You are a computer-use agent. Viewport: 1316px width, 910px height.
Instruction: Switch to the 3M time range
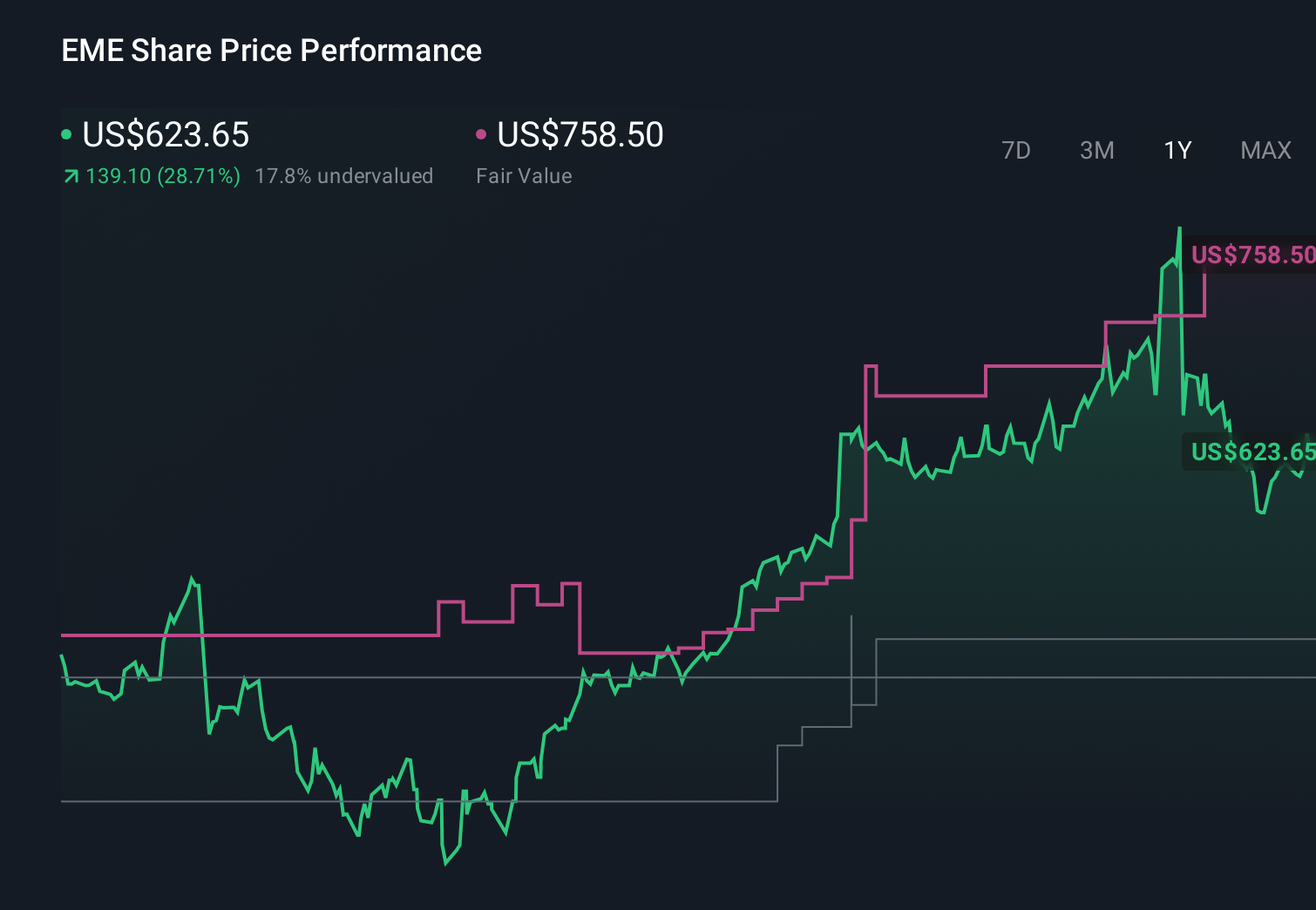point(1096,150)
